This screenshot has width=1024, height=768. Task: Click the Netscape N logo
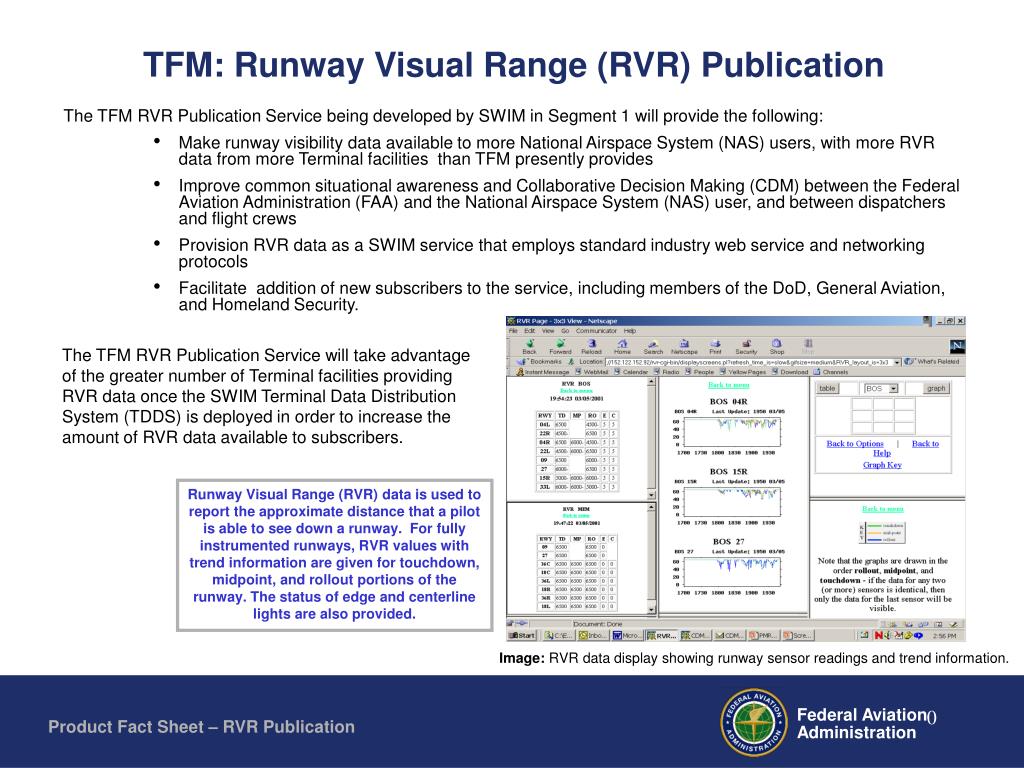pyautogui.click(x=957, y=346)
